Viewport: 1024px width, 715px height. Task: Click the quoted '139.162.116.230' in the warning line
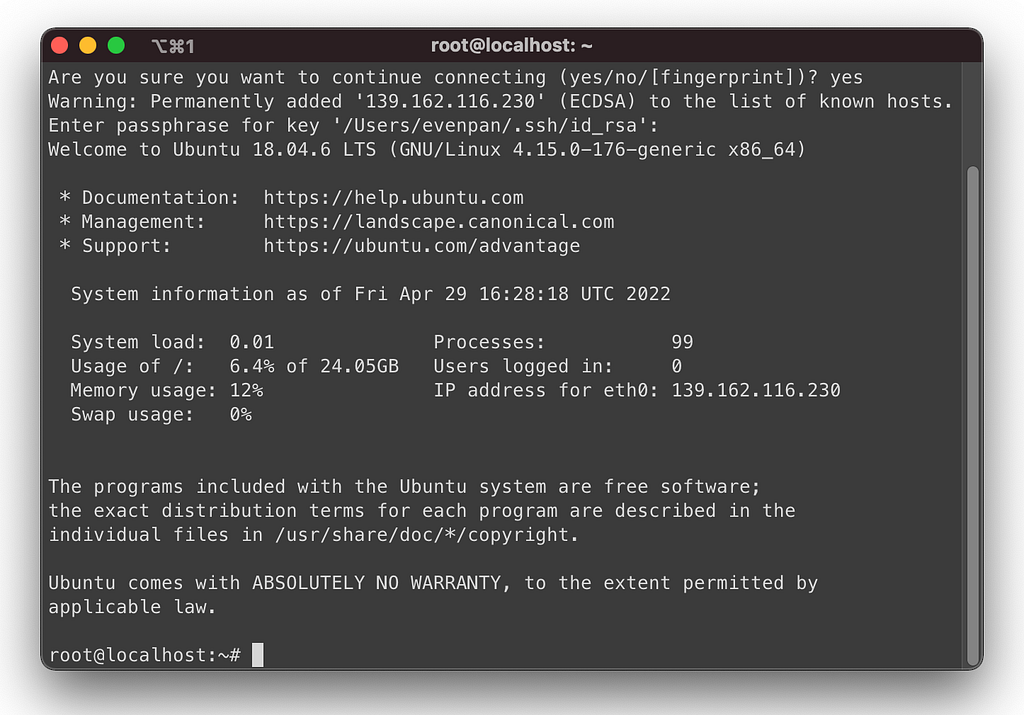448,101
